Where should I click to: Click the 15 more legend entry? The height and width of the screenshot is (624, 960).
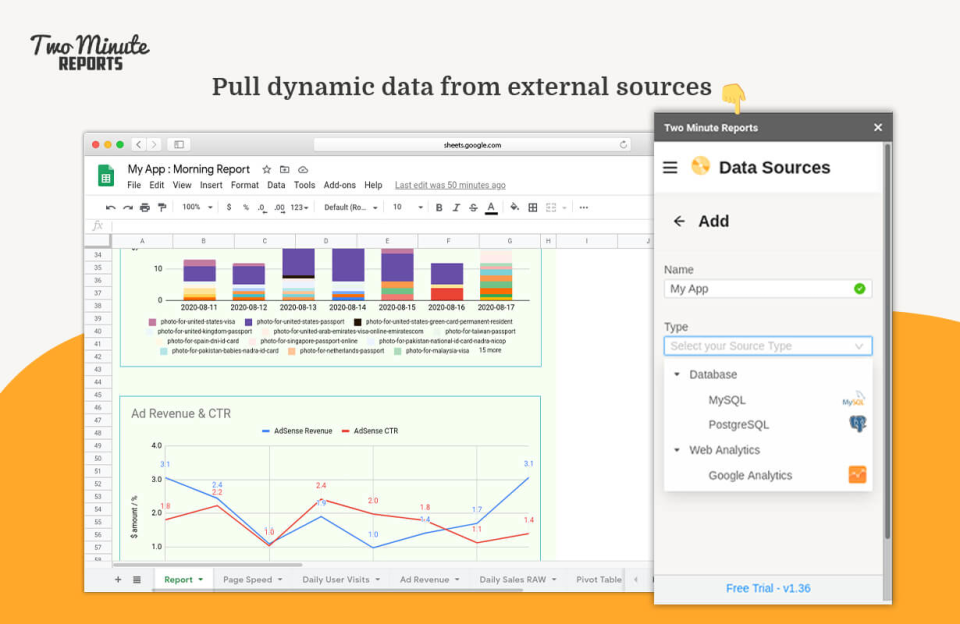(x=490, y=350)
